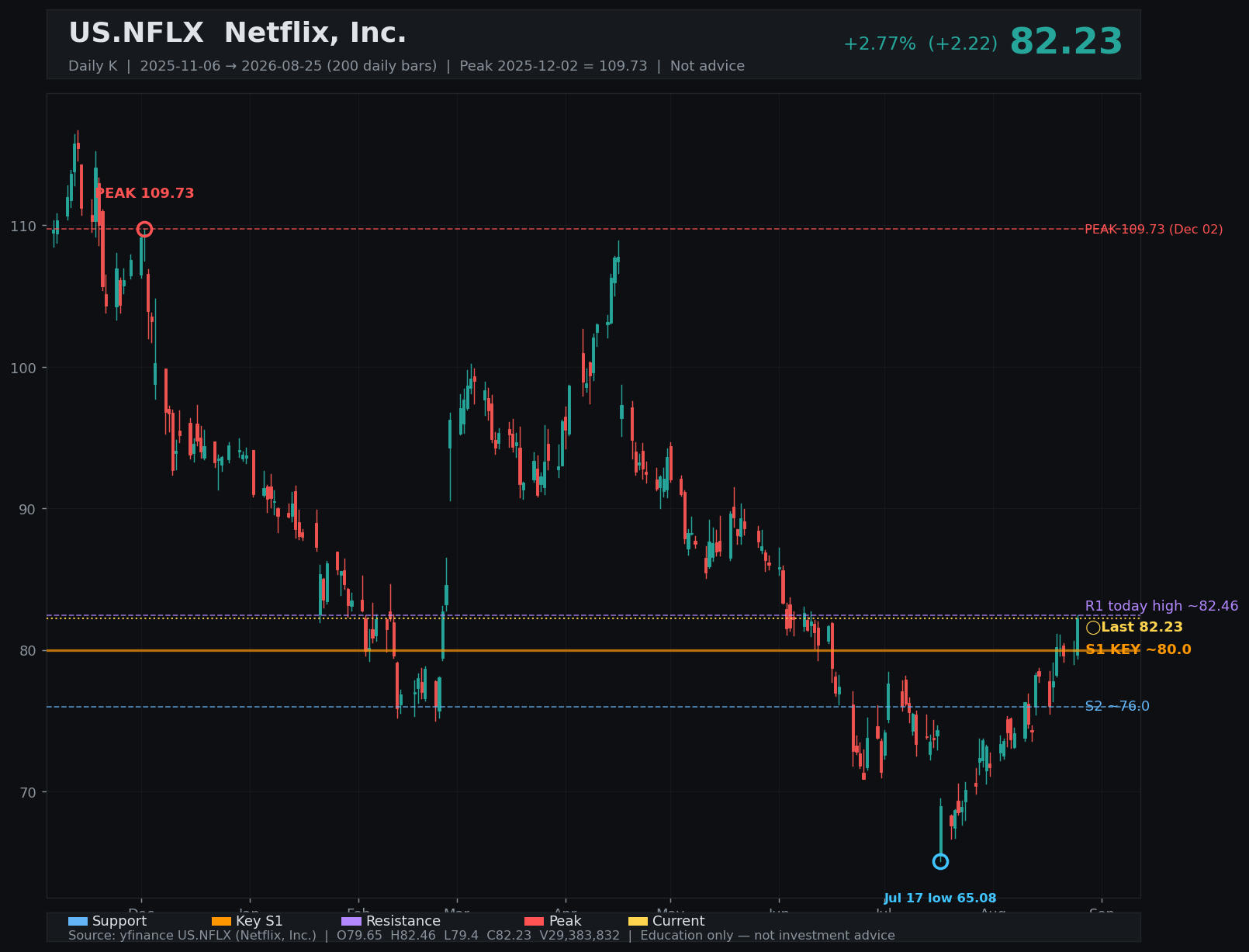Image resolution: width=1249 pixels, height=952 pixels.
Task: Click the large 82.23 price value
Action: pyautogui.click(x=1066, y=42)
